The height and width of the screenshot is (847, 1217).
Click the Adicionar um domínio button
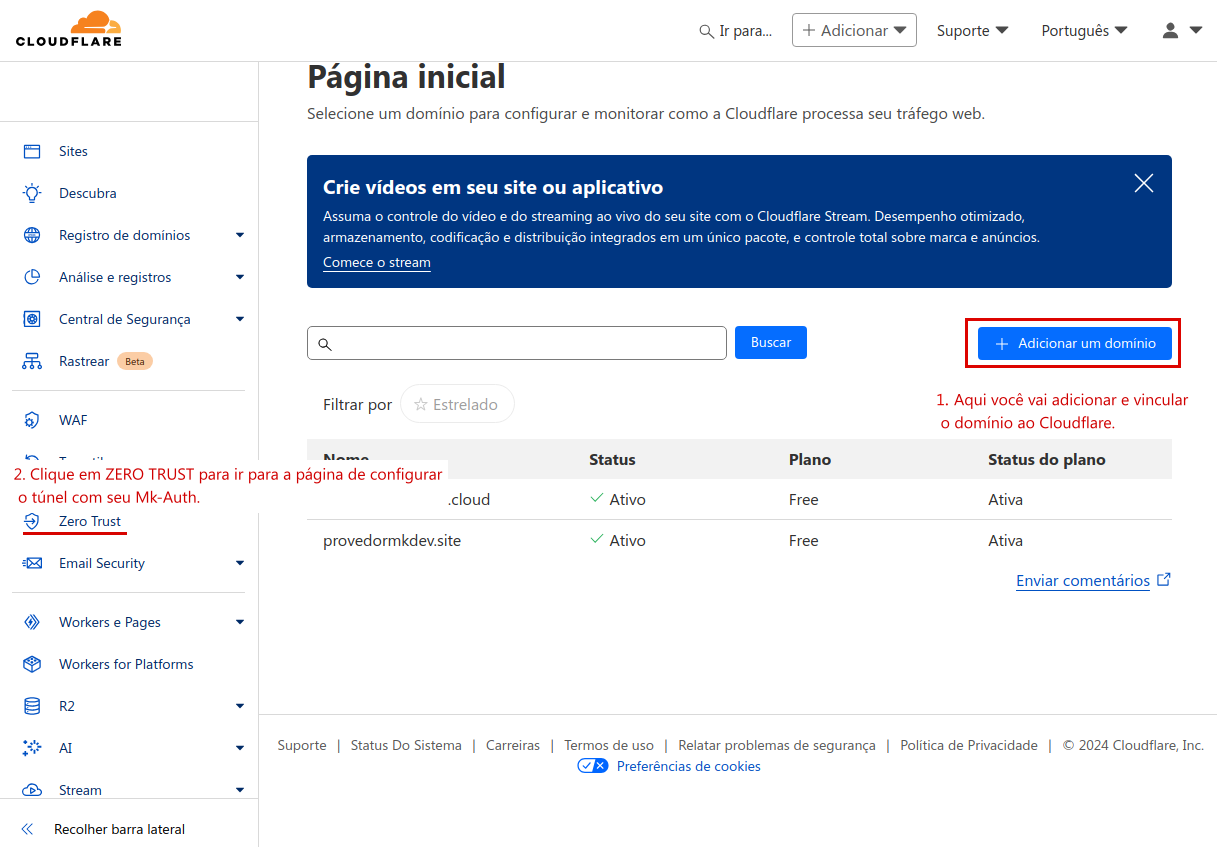point(1074,343)
